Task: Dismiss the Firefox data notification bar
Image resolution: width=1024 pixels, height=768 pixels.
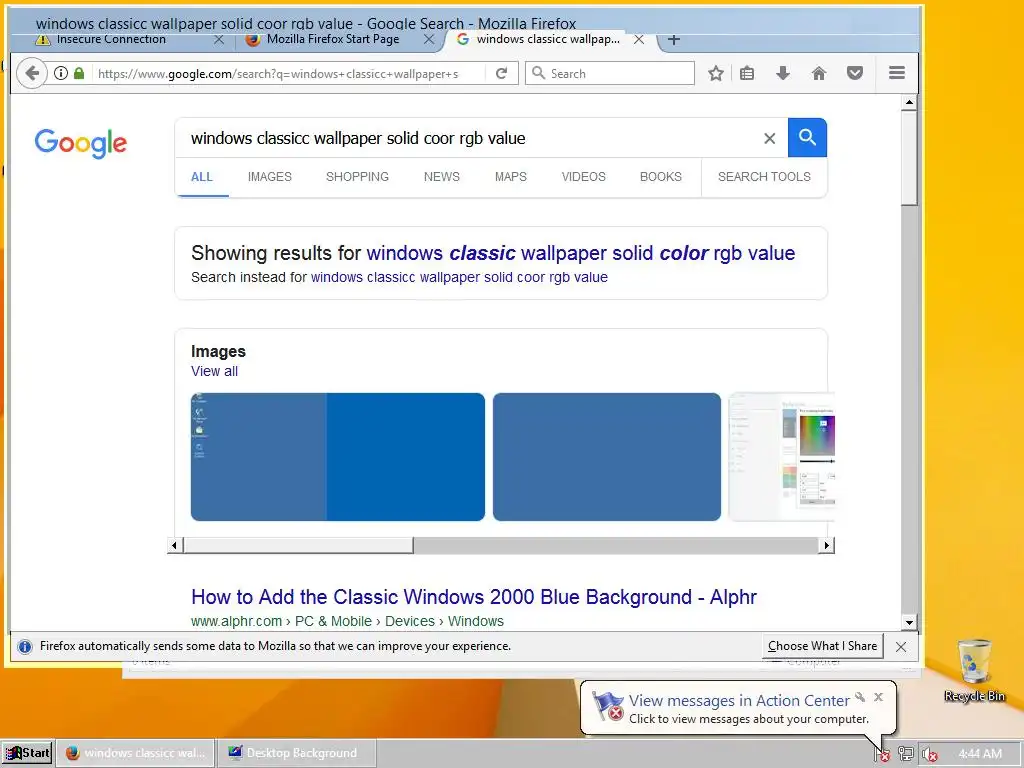Action: click(901, 647)
